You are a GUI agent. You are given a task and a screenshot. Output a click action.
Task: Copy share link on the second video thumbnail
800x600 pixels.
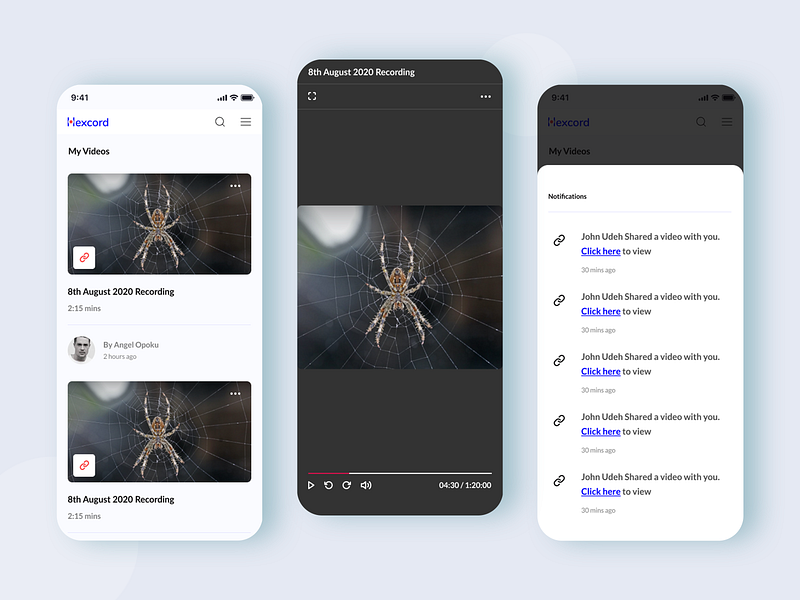point(84,465)
